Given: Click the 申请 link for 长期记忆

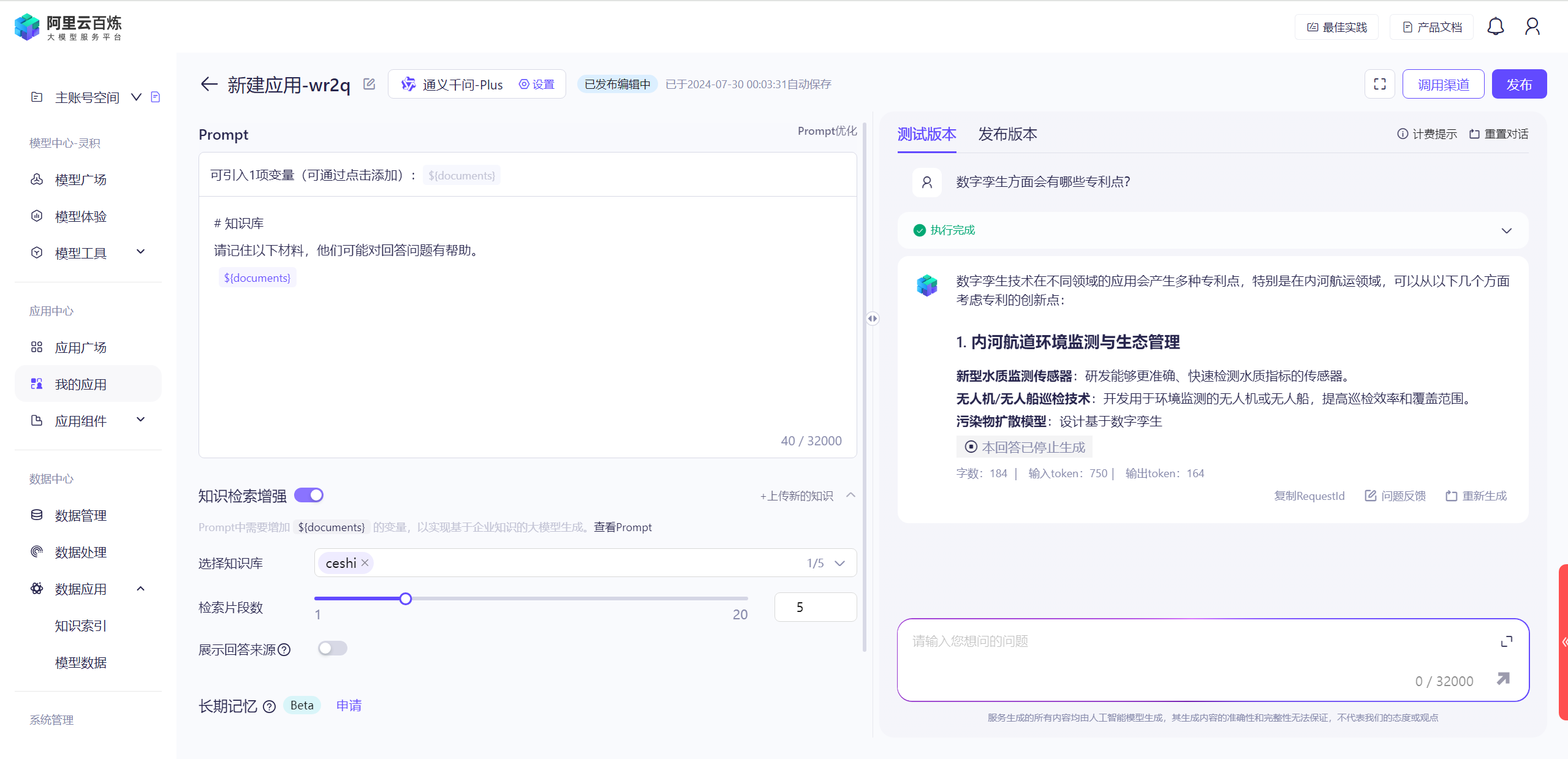Looking at the screenshot, I should click(349, 706).
